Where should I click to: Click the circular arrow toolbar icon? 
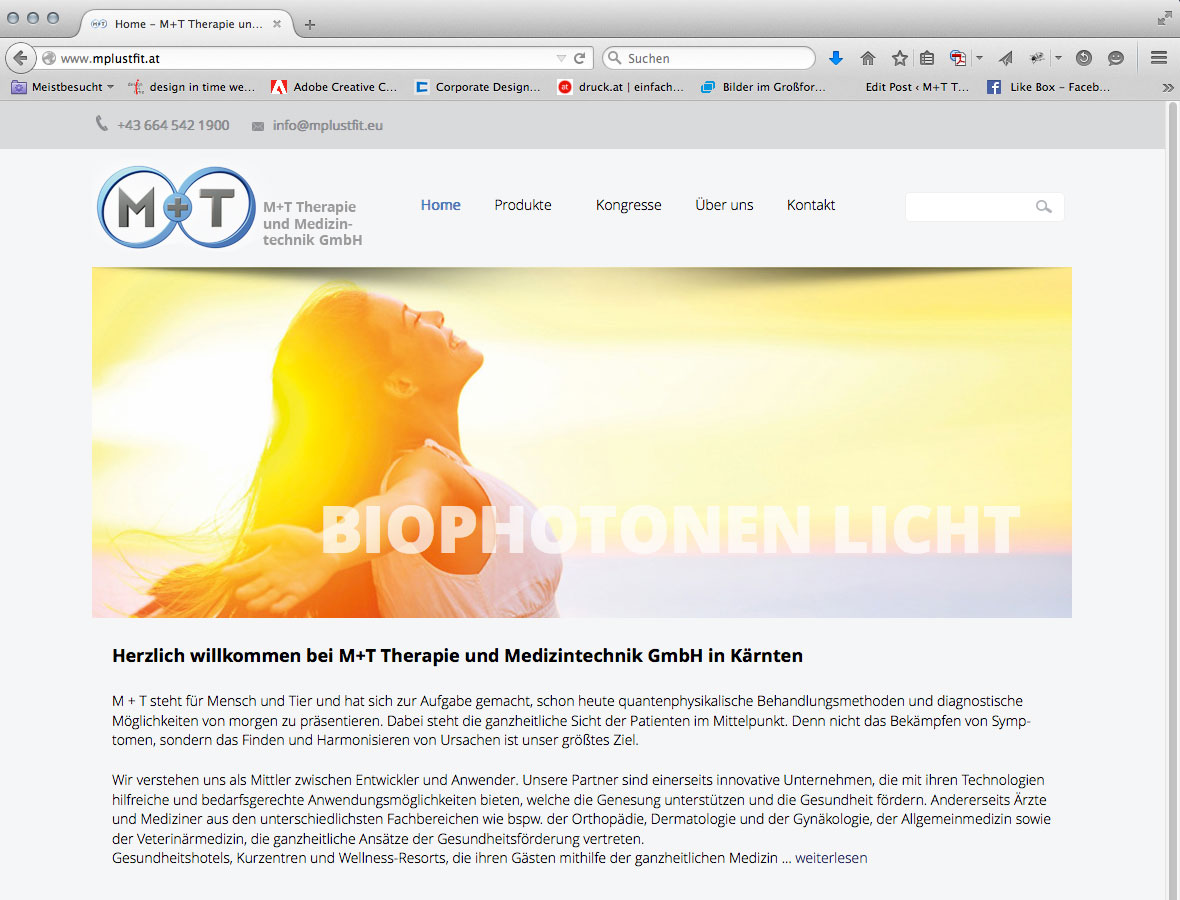coord(1084,58)
